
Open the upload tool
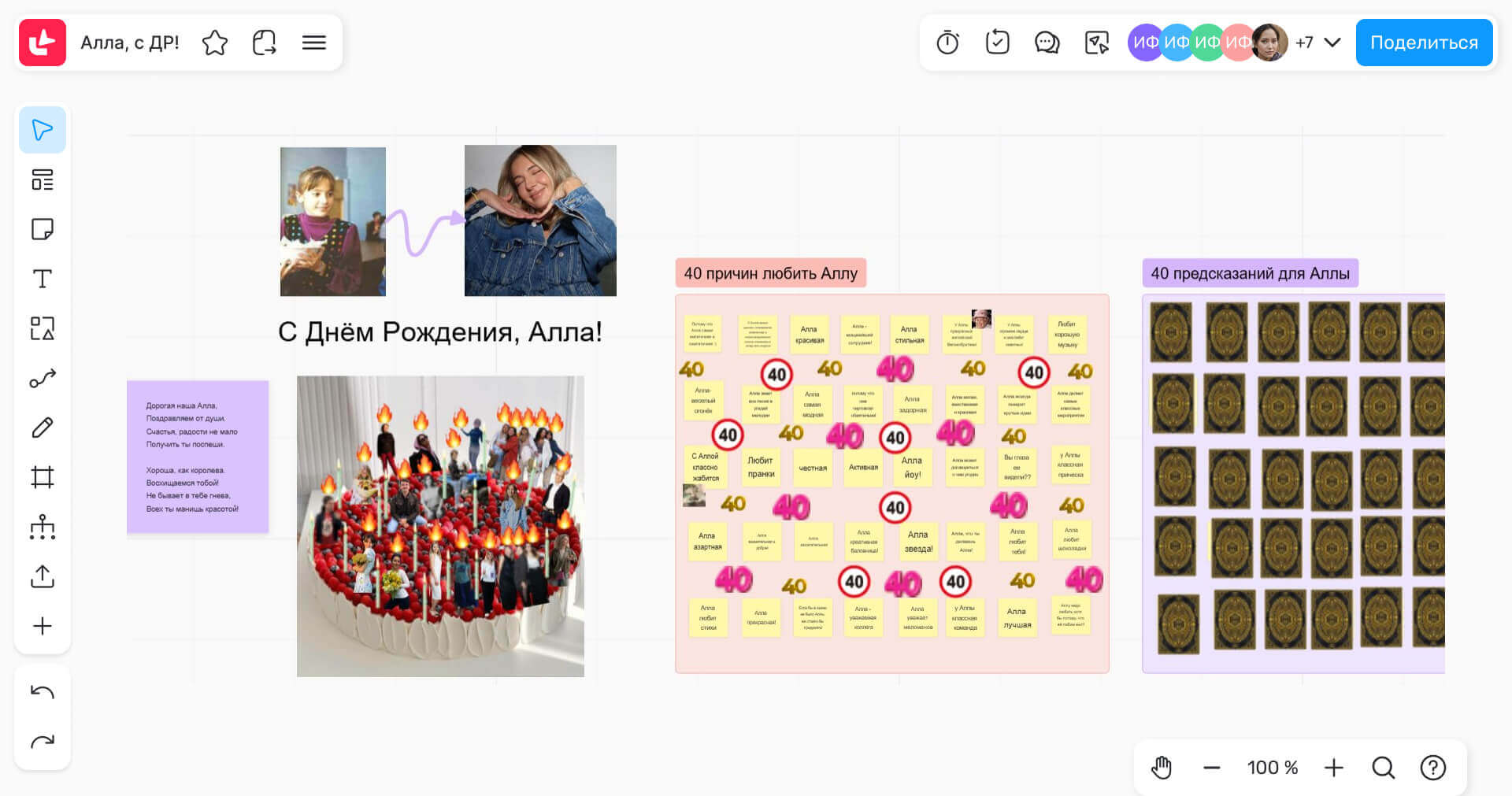coord(43,576)
